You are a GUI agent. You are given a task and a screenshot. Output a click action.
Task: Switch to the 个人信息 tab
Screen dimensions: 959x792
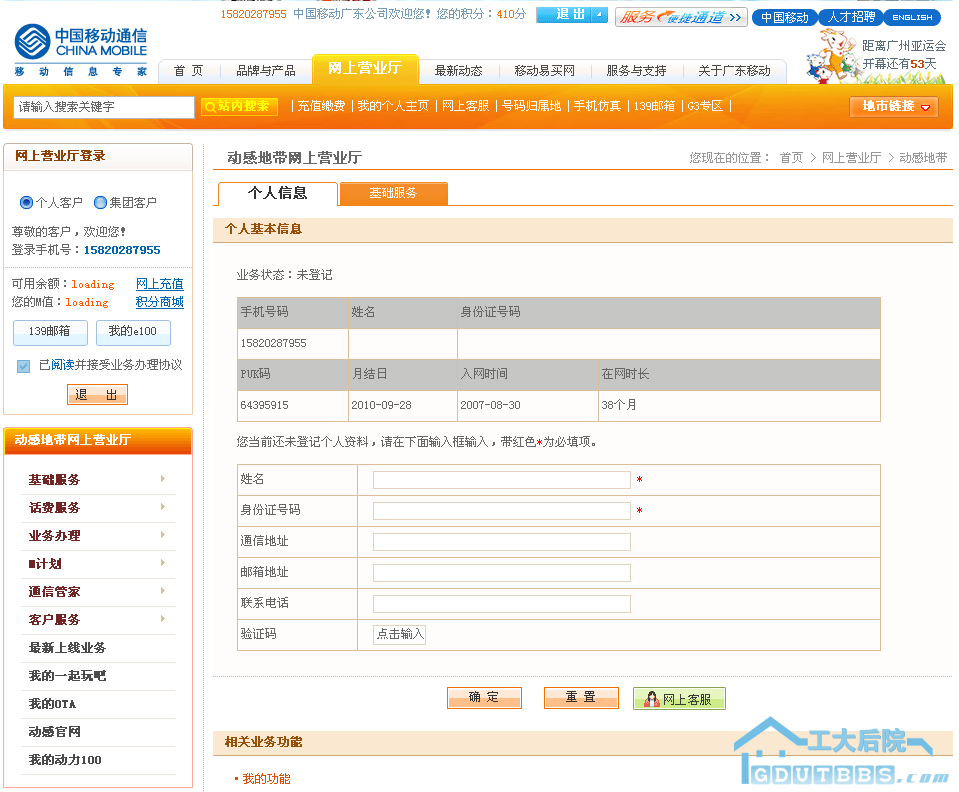278,193
